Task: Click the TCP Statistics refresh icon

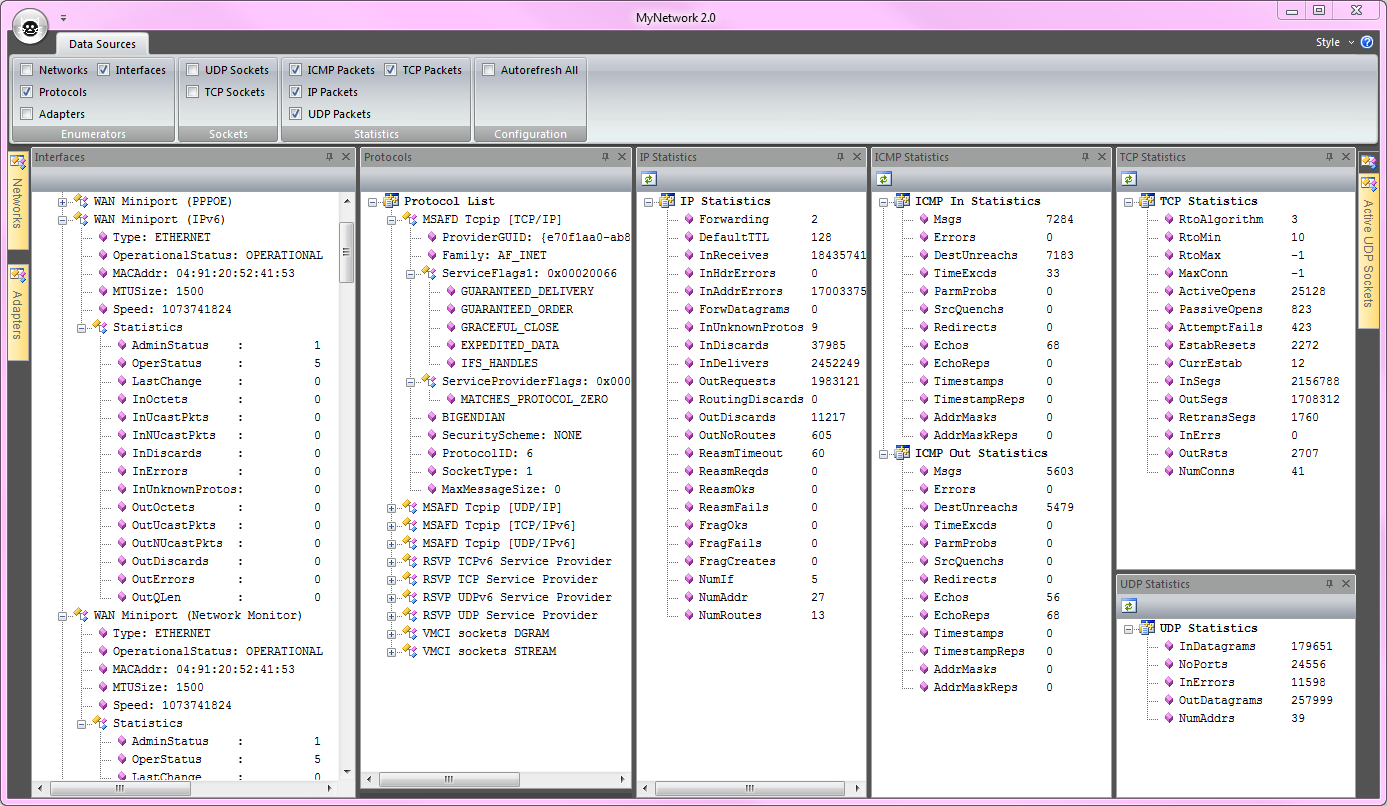Action: pyautogui.click(x=1129, y=179)
